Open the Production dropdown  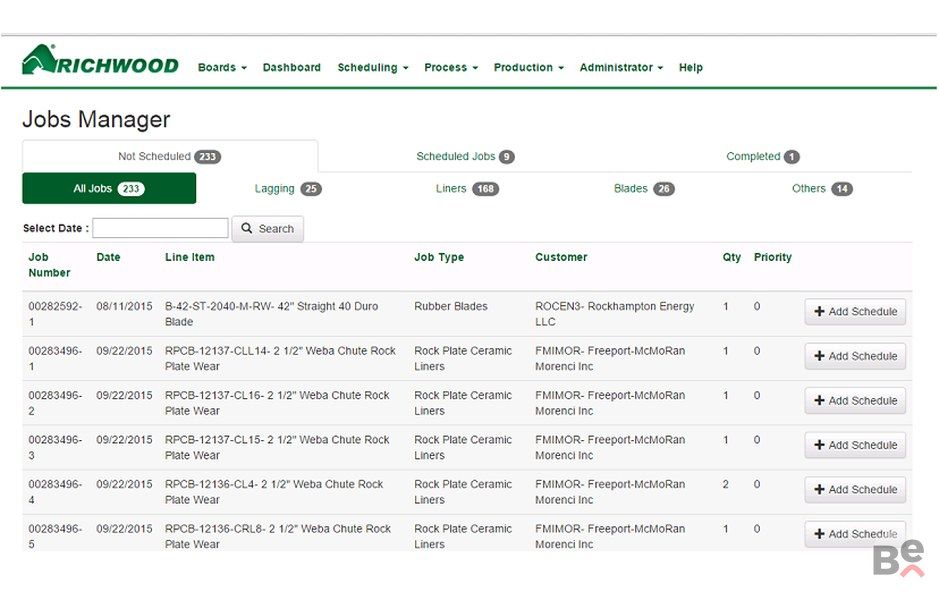click(528, 68)
